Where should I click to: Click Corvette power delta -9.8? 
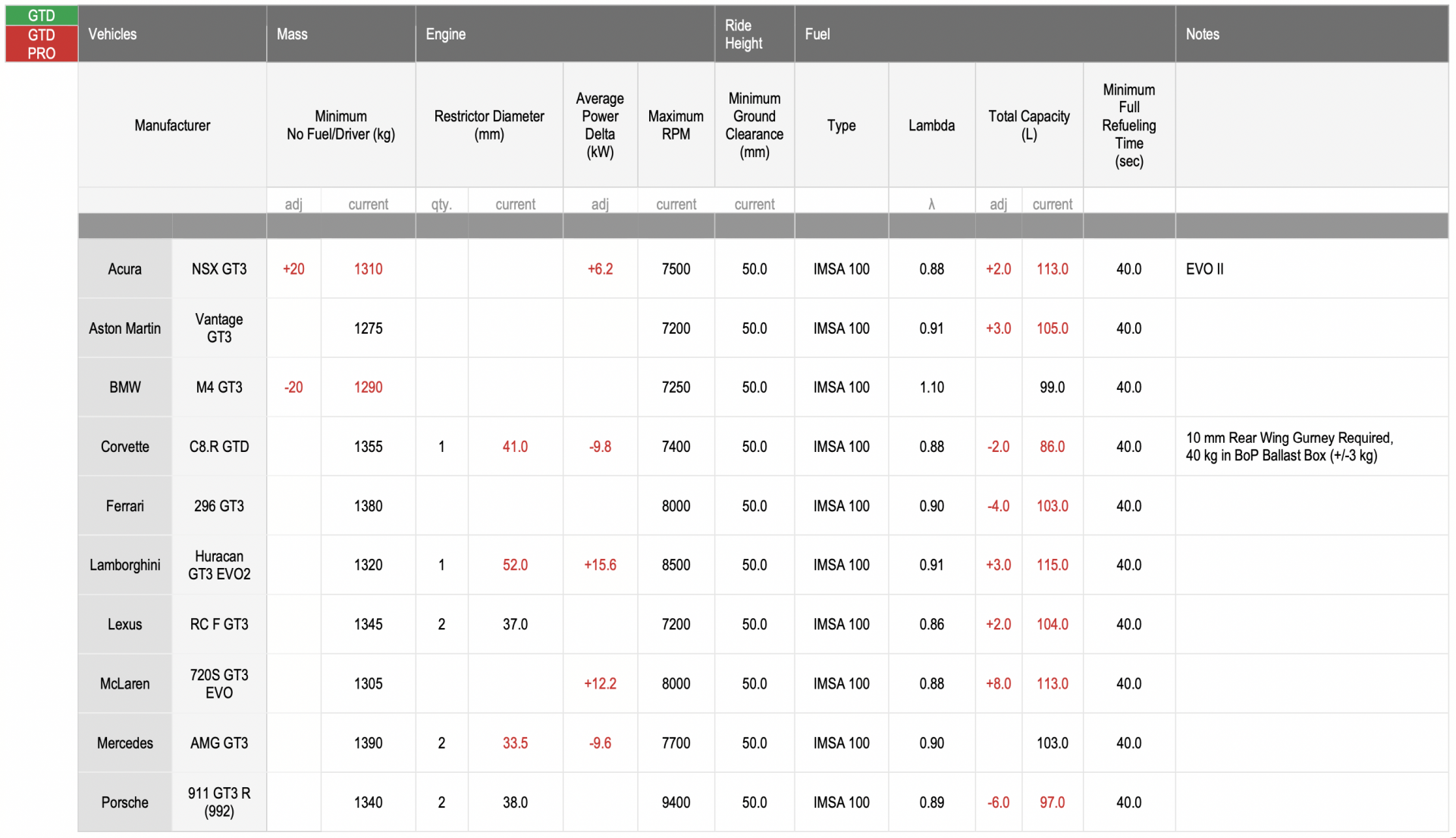click(600, 447)
